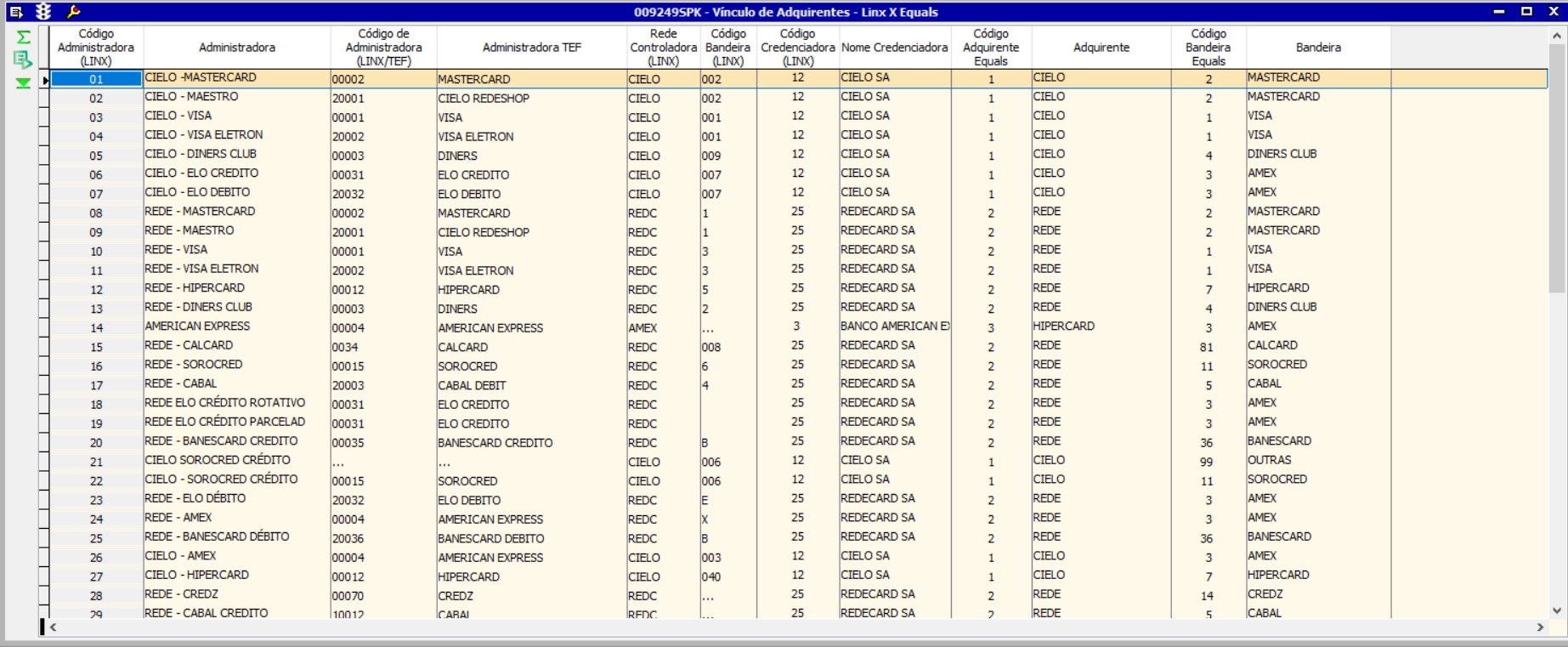Open the window system menu icon
The height and width of the screenshot is (647, 1568).
tap(16, 12)
